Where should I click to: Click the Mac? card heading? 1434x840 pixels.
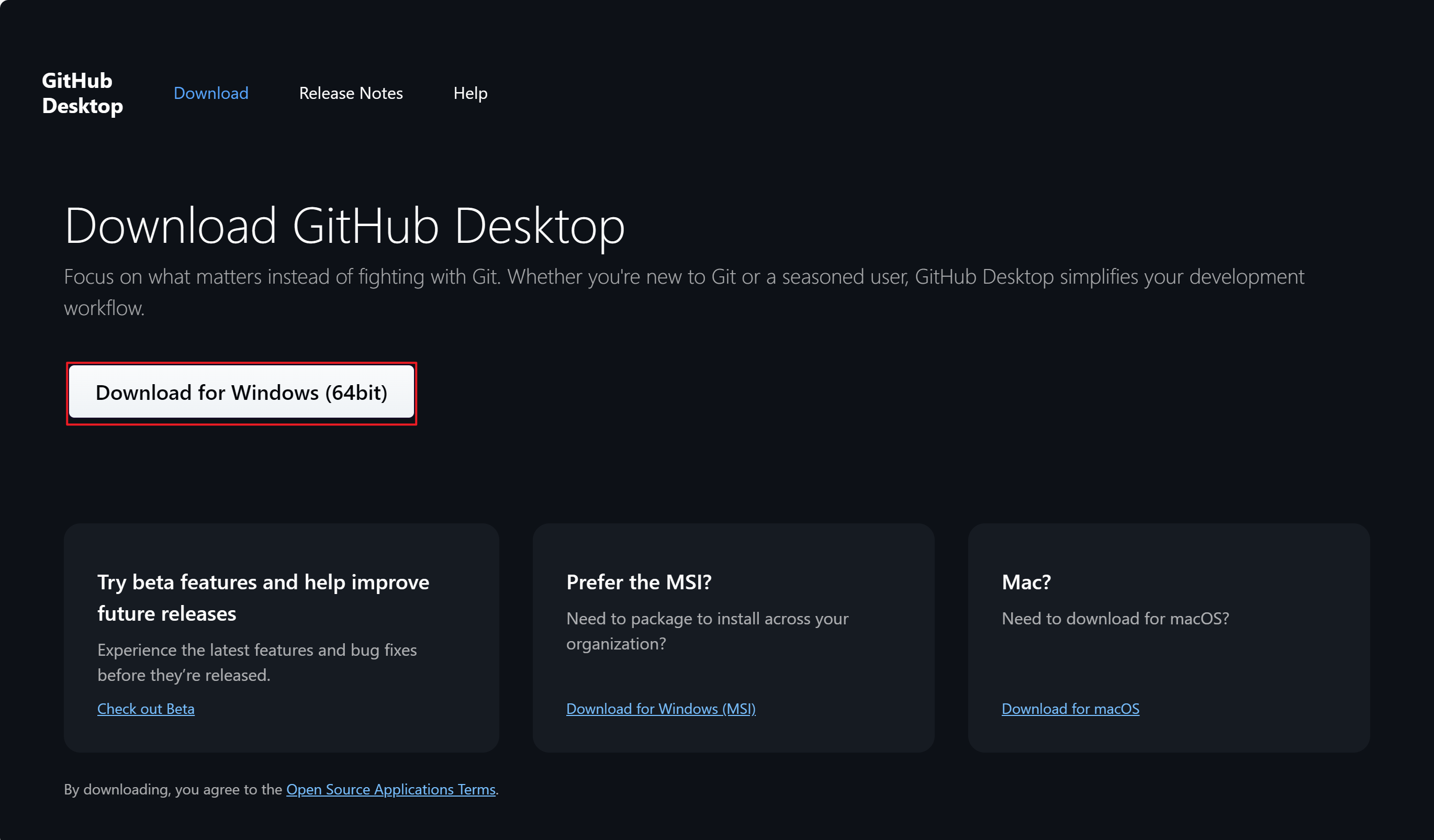(x=1025, y=582)
